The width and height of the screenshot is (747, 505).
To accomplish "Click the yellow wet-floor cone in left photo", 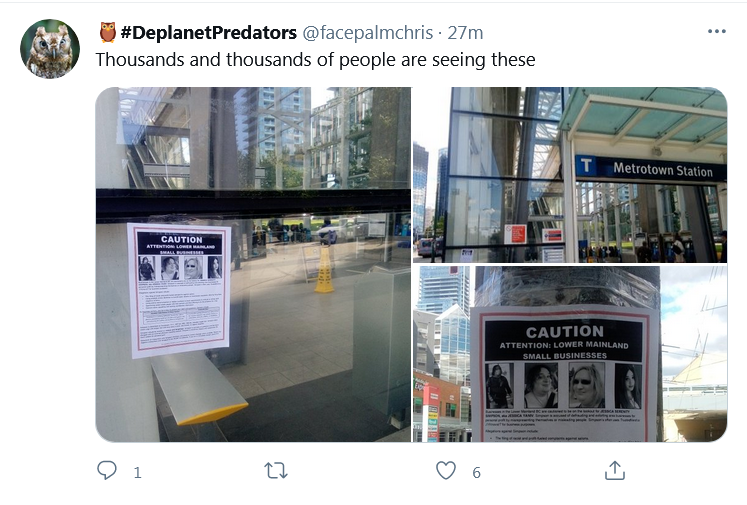I will (324, 270).
